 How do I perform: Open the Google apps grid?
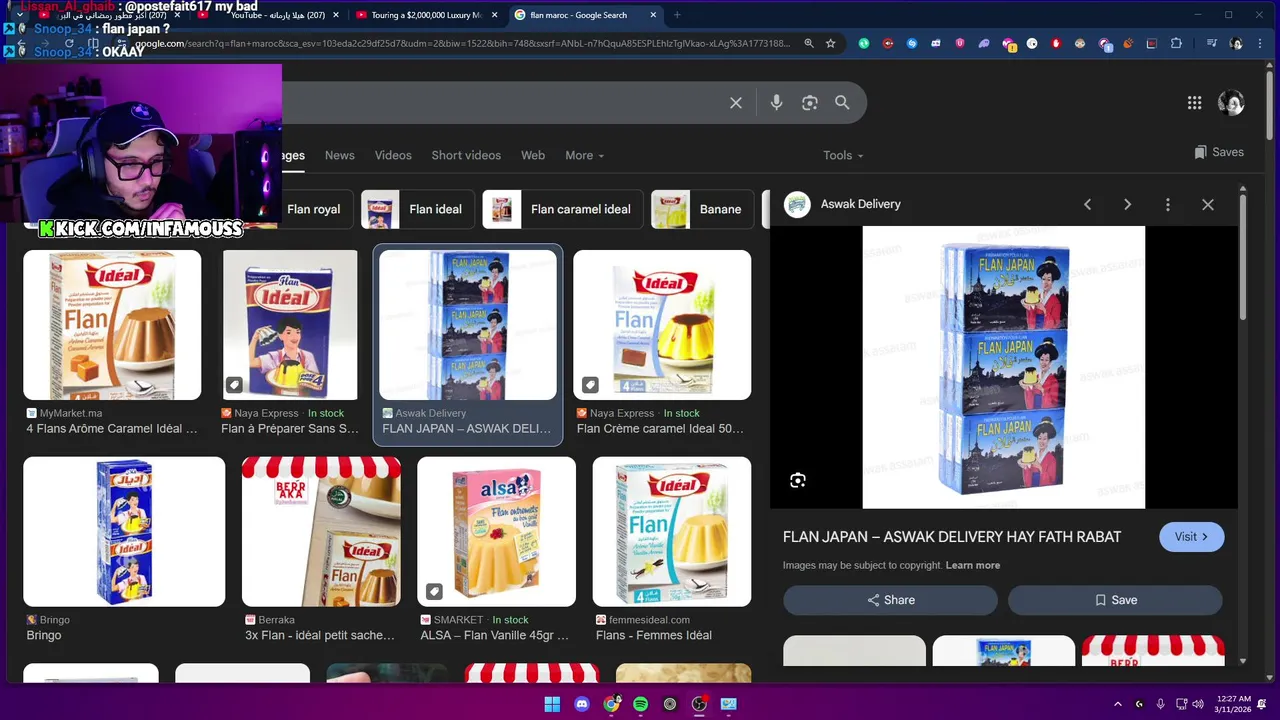(1194, 103)
